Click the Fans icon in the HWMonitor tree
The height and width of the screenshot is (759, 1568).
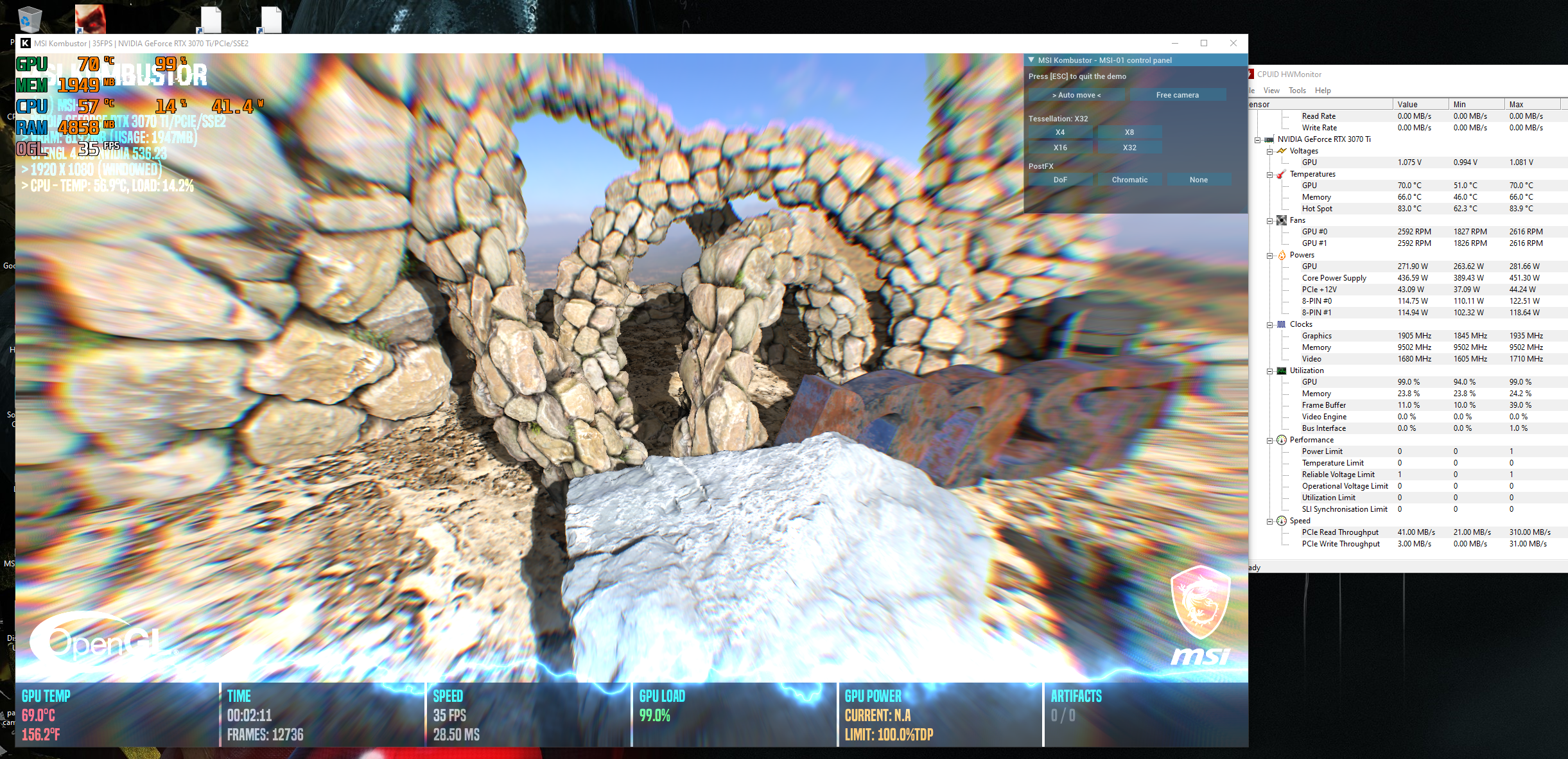coord(1282,220)
